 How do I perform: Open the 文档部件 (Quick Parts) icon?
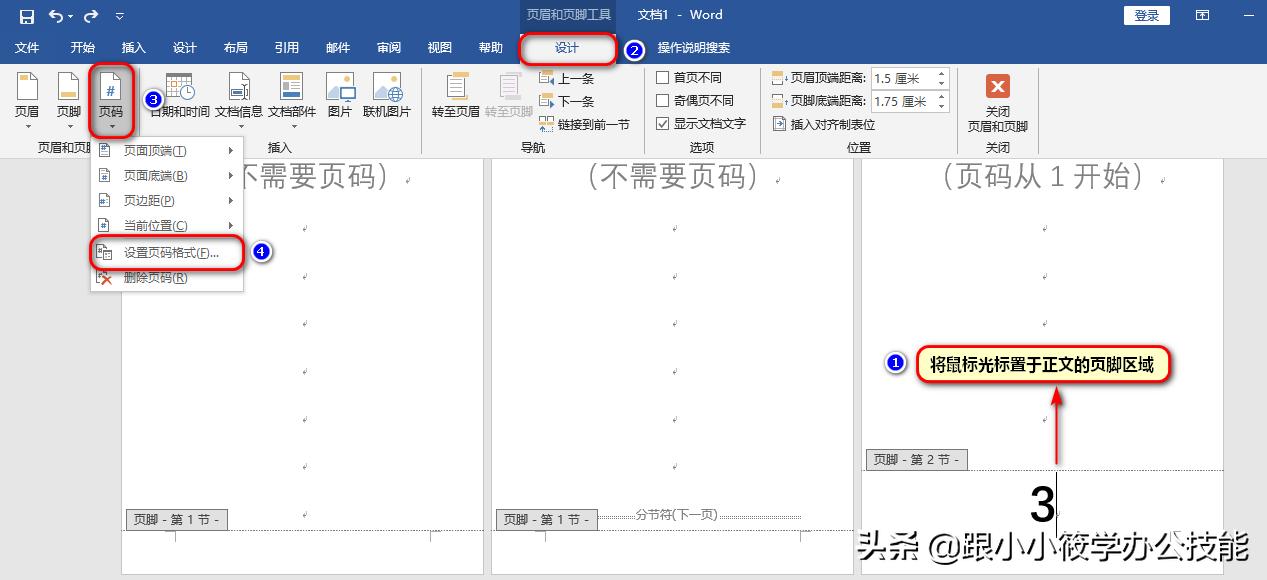pyautogui.click(x=291, y=95)
